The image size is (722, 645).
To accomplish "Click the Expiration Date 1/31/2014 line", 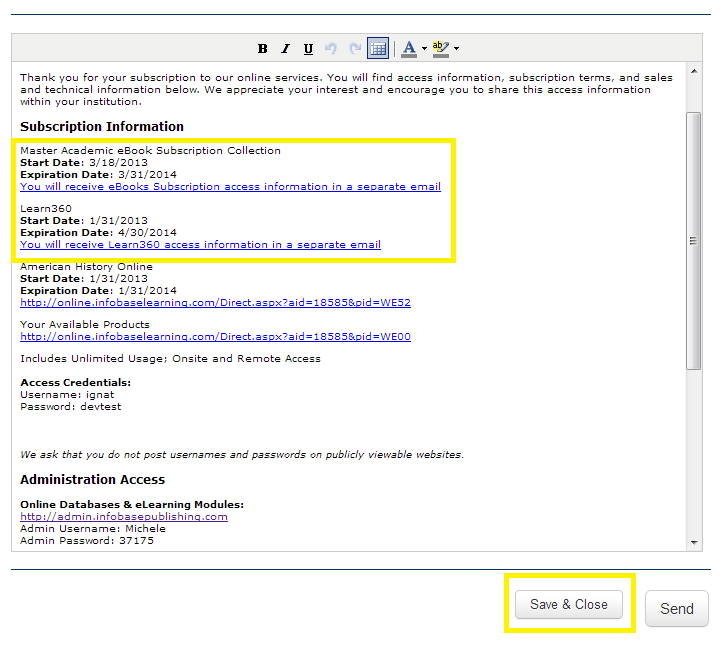I will pos(98,291).
